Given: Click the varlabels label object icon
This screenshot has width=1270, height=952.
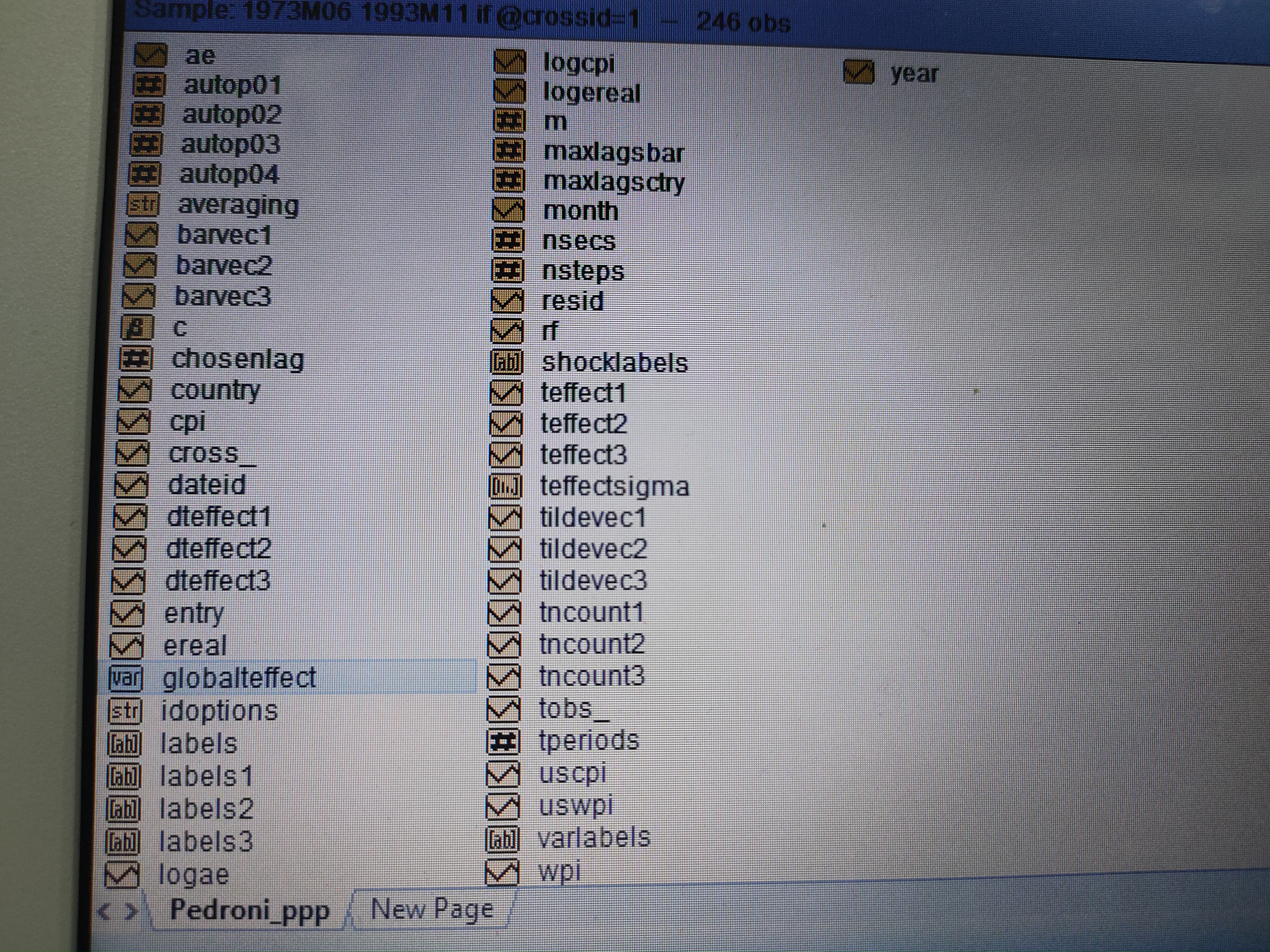Looking at the screenshot, I should click(x=502, y=839).
